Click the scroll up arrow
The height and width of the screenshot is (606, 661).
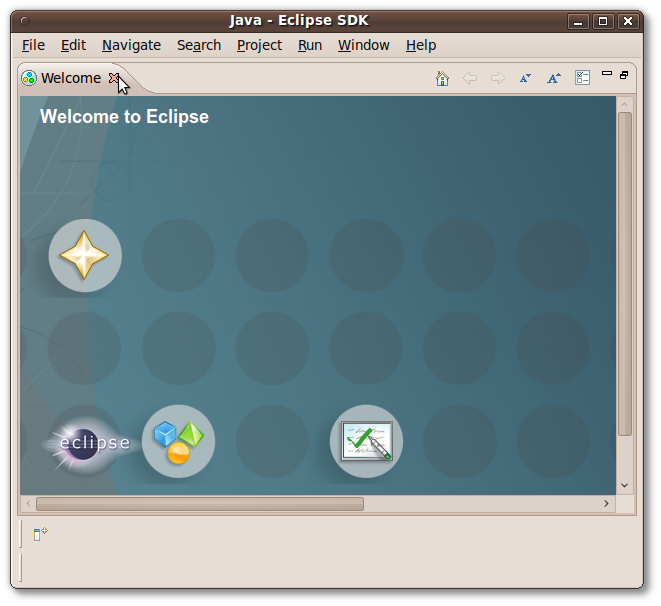coord(625,104)
